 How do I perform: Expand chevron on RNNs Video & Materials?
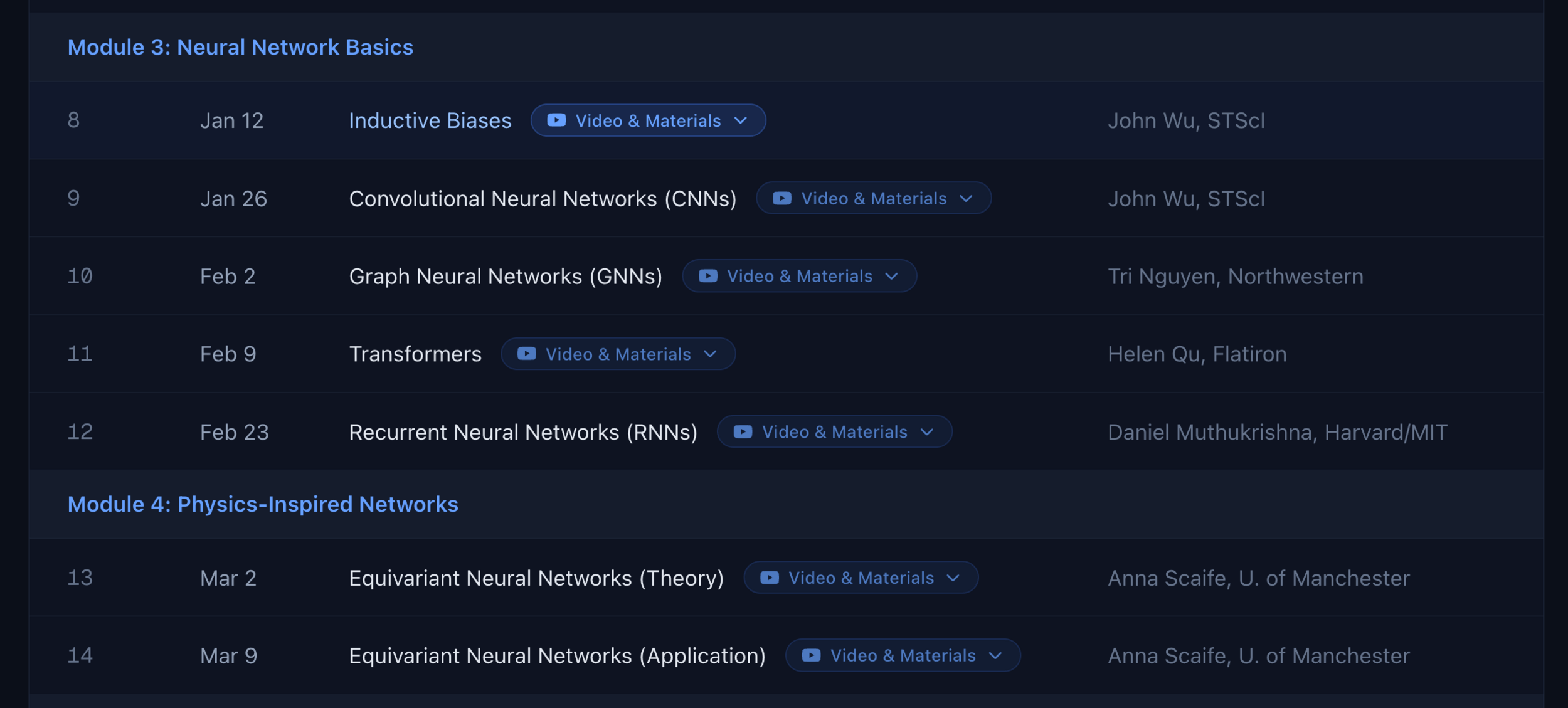927,432
